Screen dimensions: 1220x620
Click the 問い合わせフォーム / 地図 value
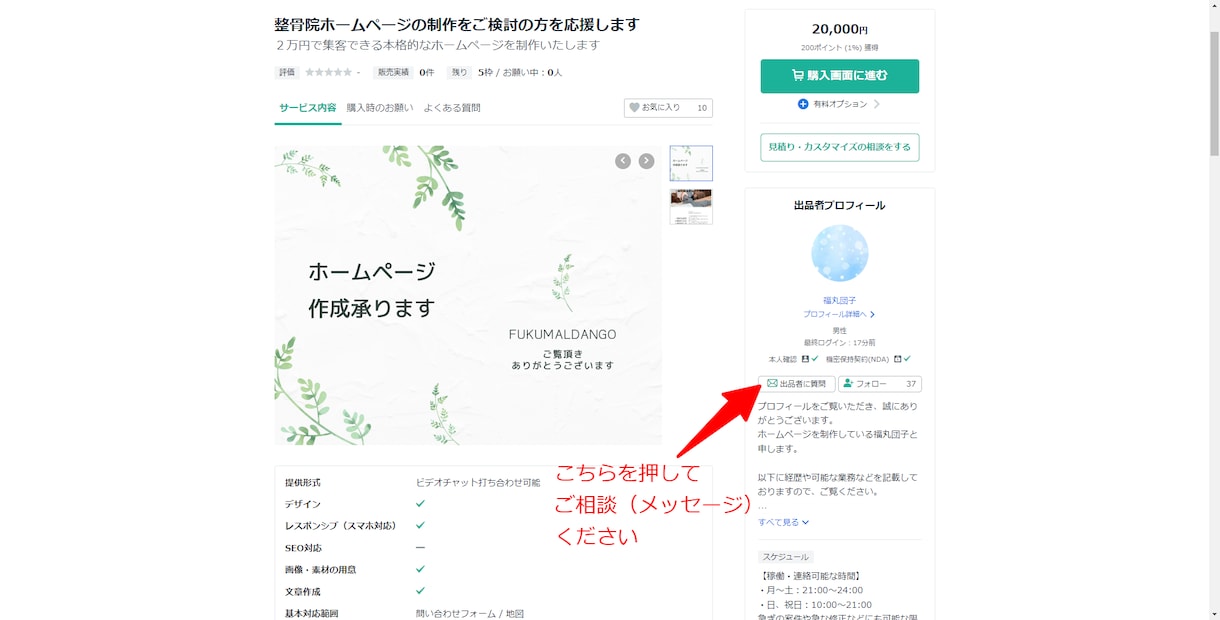pos(470,614)
